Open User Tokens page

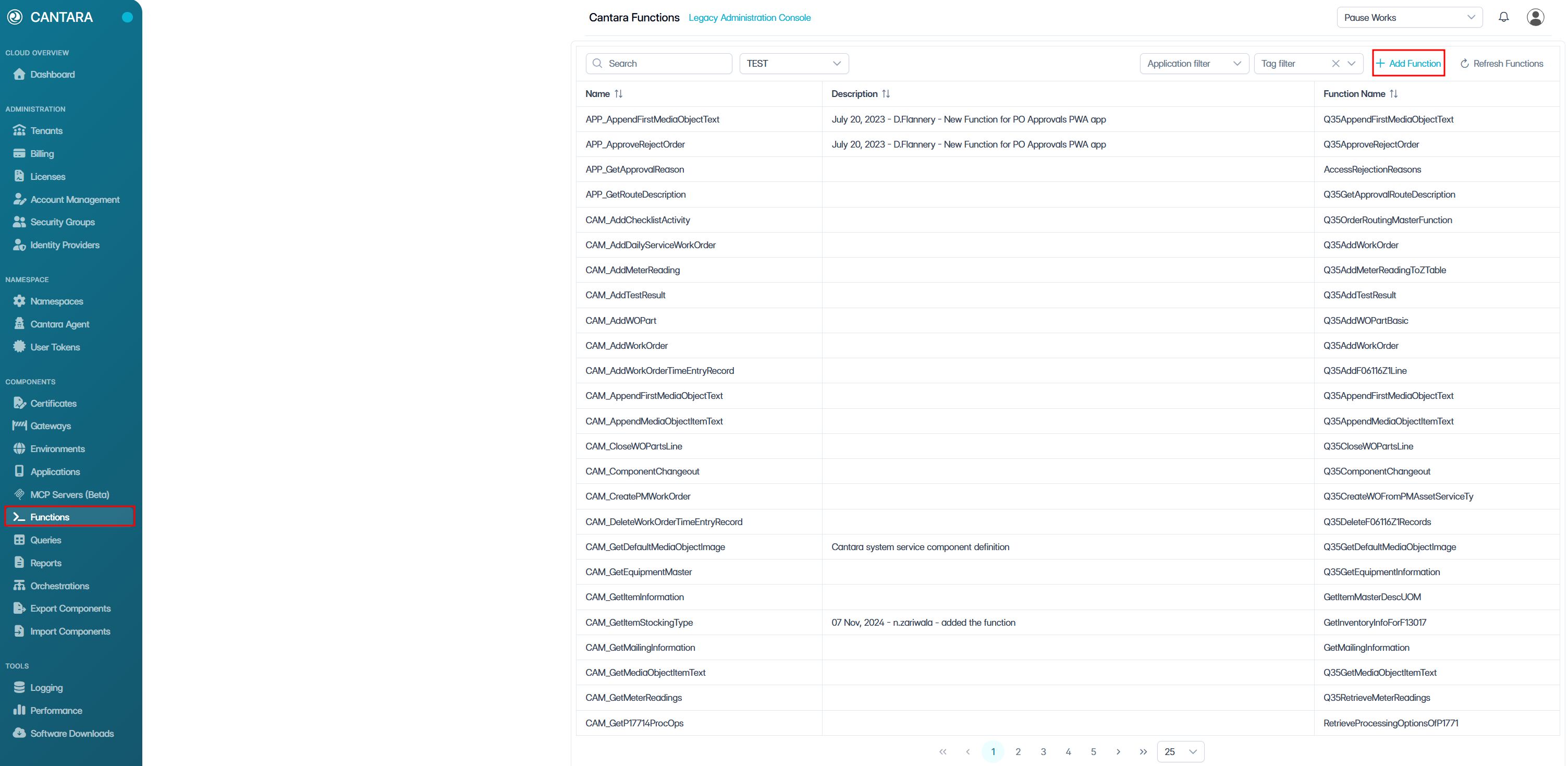click(x=55, y=347)
